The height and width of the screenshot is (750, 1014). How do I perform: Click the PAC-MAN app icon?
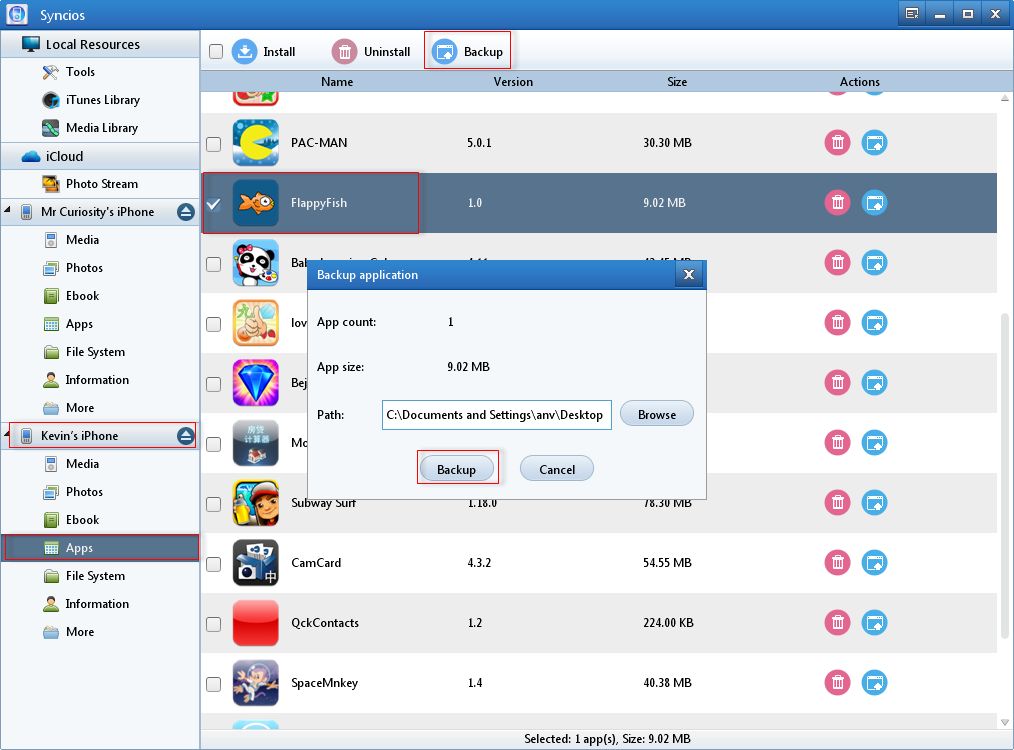pyautogui.click(x=255, y=142)
